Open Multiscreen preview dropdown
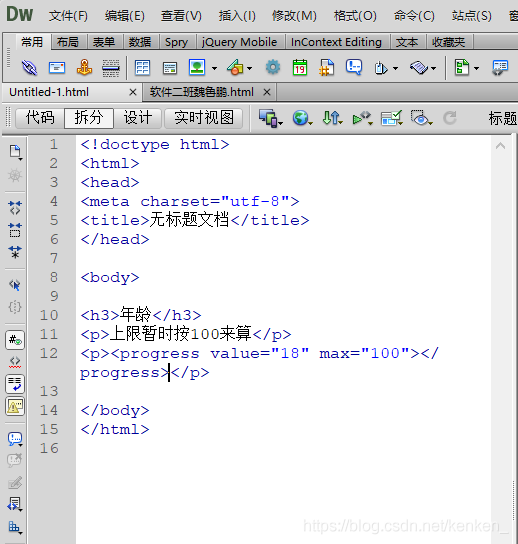This screenshot has width=518, height=544. click(x=270, y=118)
